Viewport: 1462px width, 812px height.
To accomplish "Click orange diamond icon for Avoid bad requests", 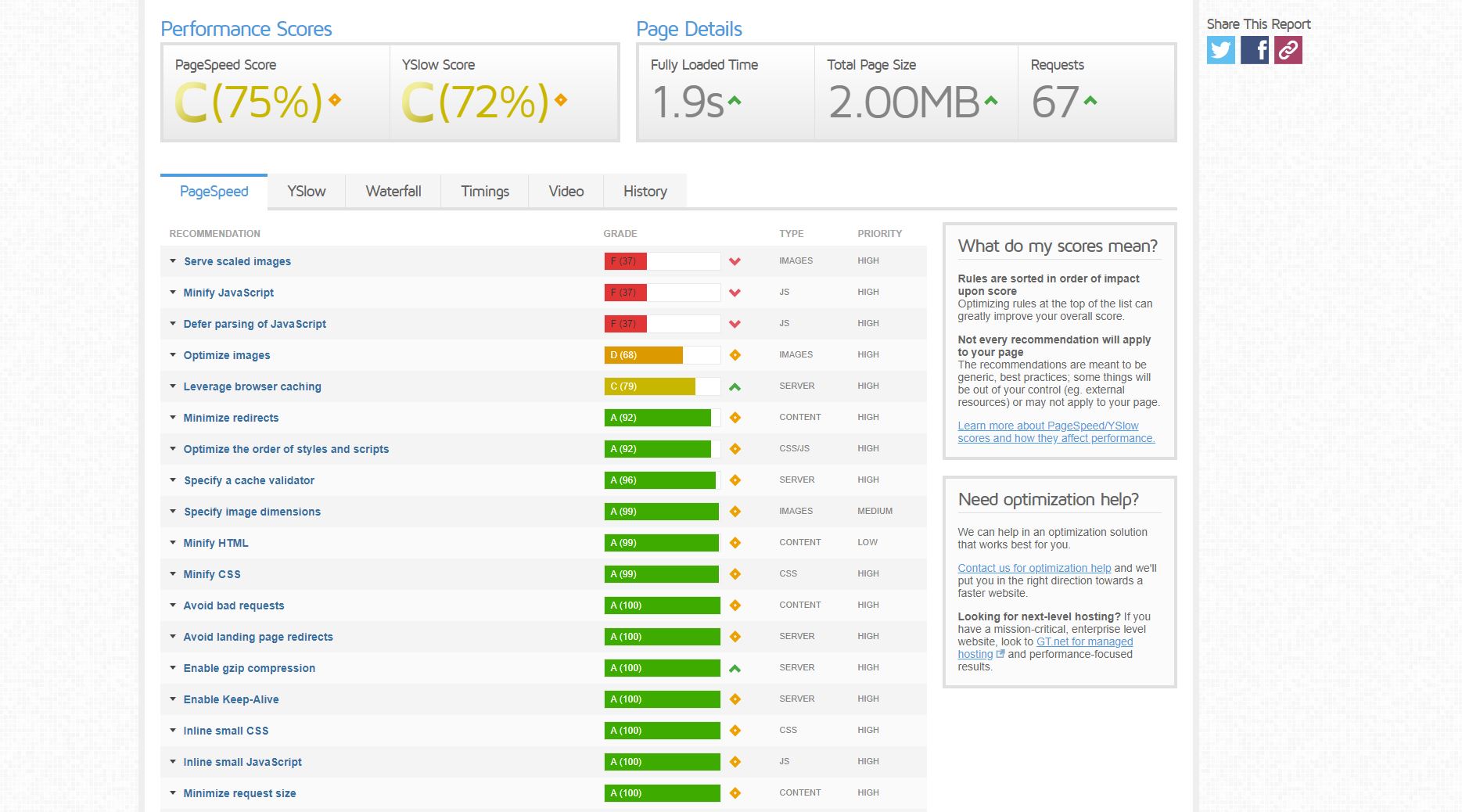I will tap(735, 605).
